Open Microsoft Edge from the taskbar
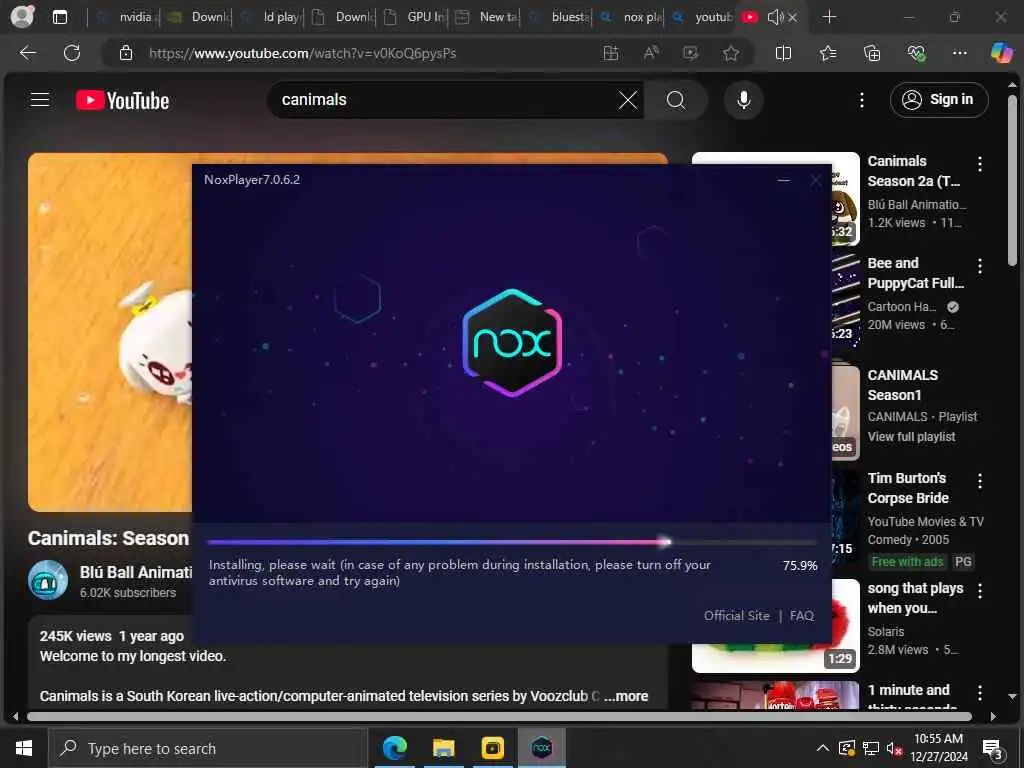 394,748
